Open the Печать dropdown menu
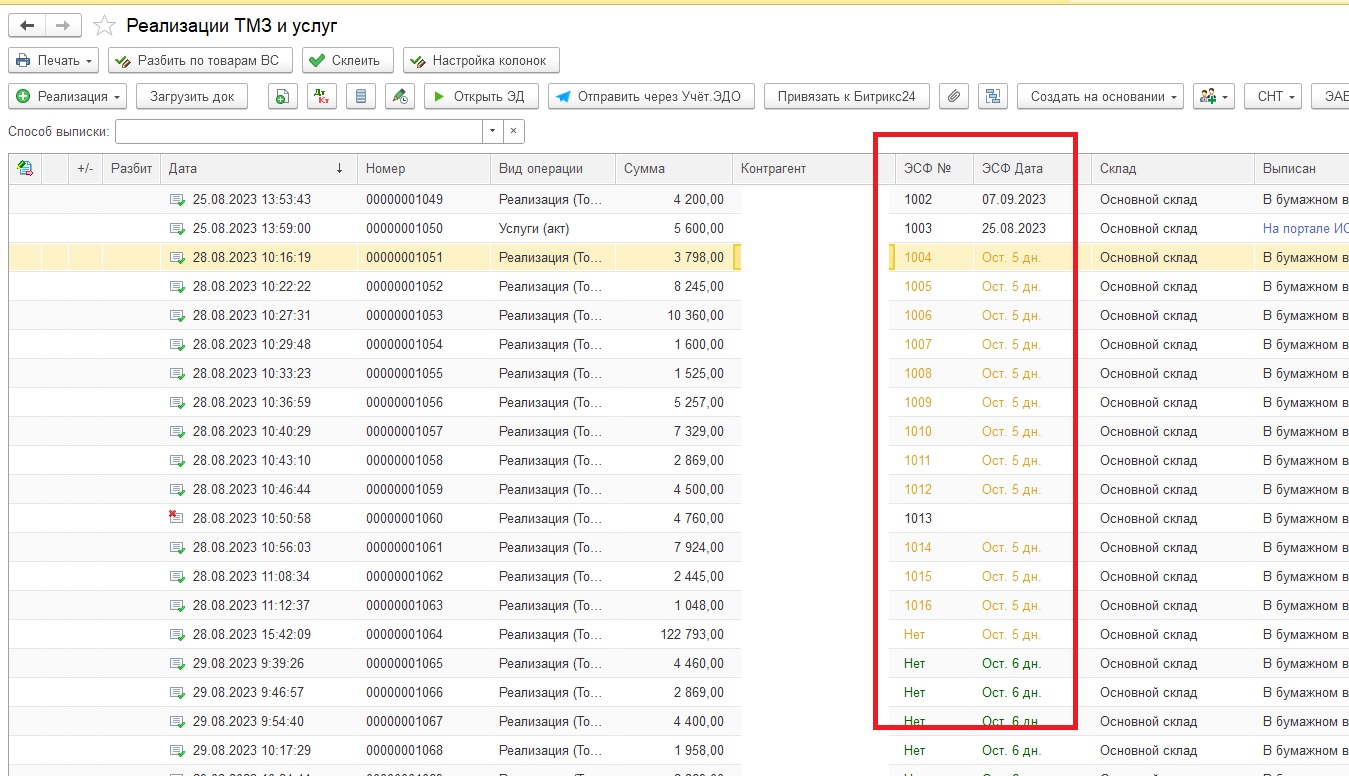Image resolution: width=1349 pixels, height=776 pixels. point(54,60)
